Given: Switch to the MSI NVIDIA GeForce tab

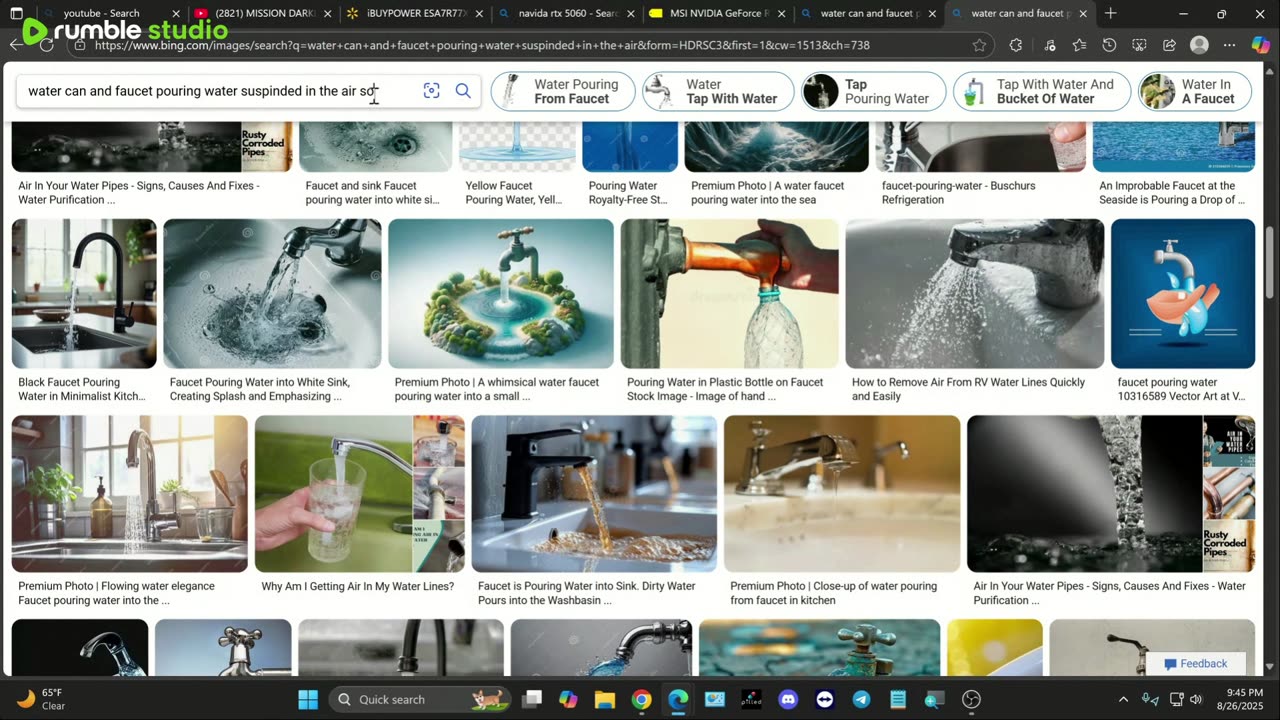Looking at the screenshot, I should point(718,14).
